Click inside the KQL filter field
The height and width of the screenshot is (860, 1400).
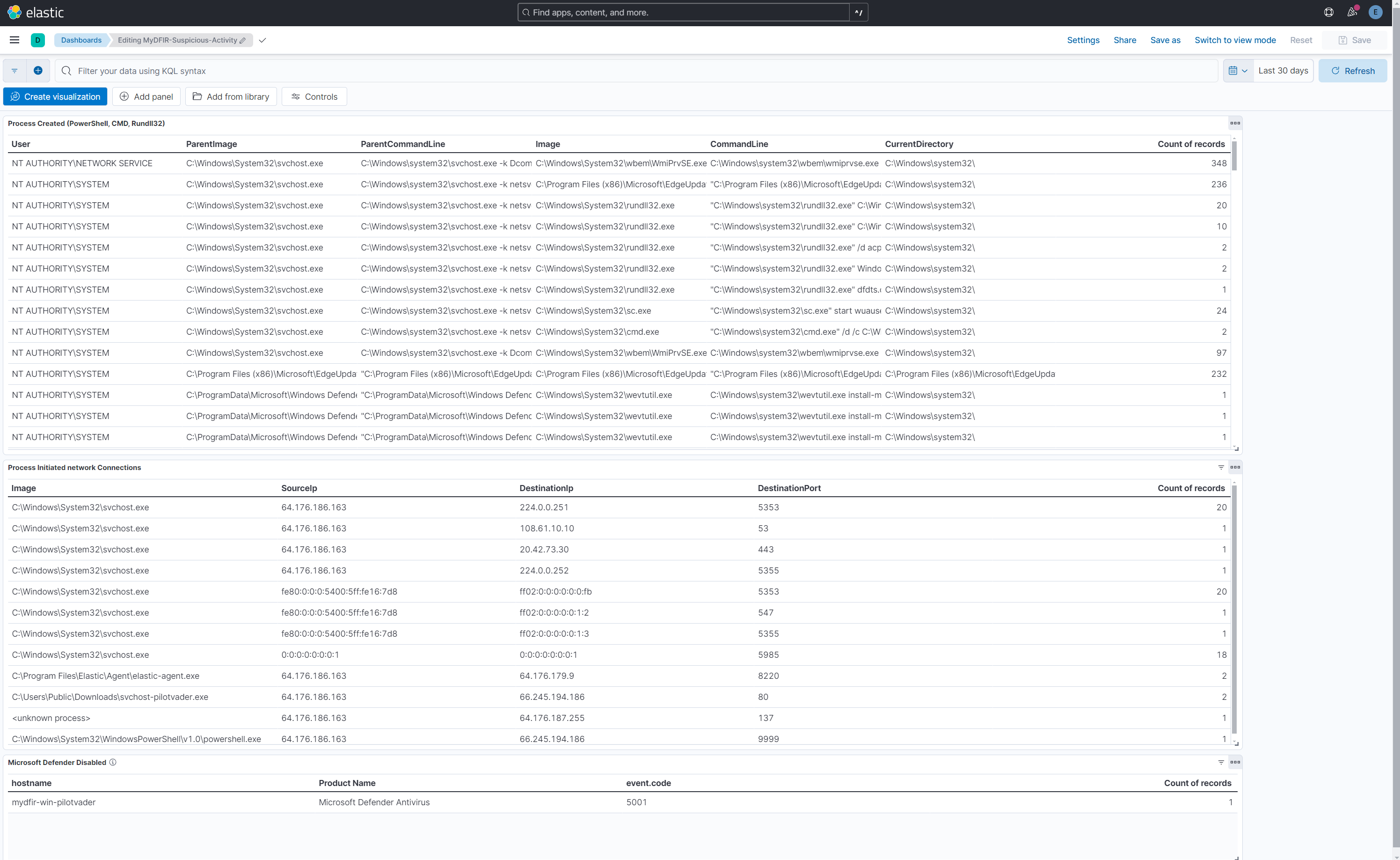point(398,71)
